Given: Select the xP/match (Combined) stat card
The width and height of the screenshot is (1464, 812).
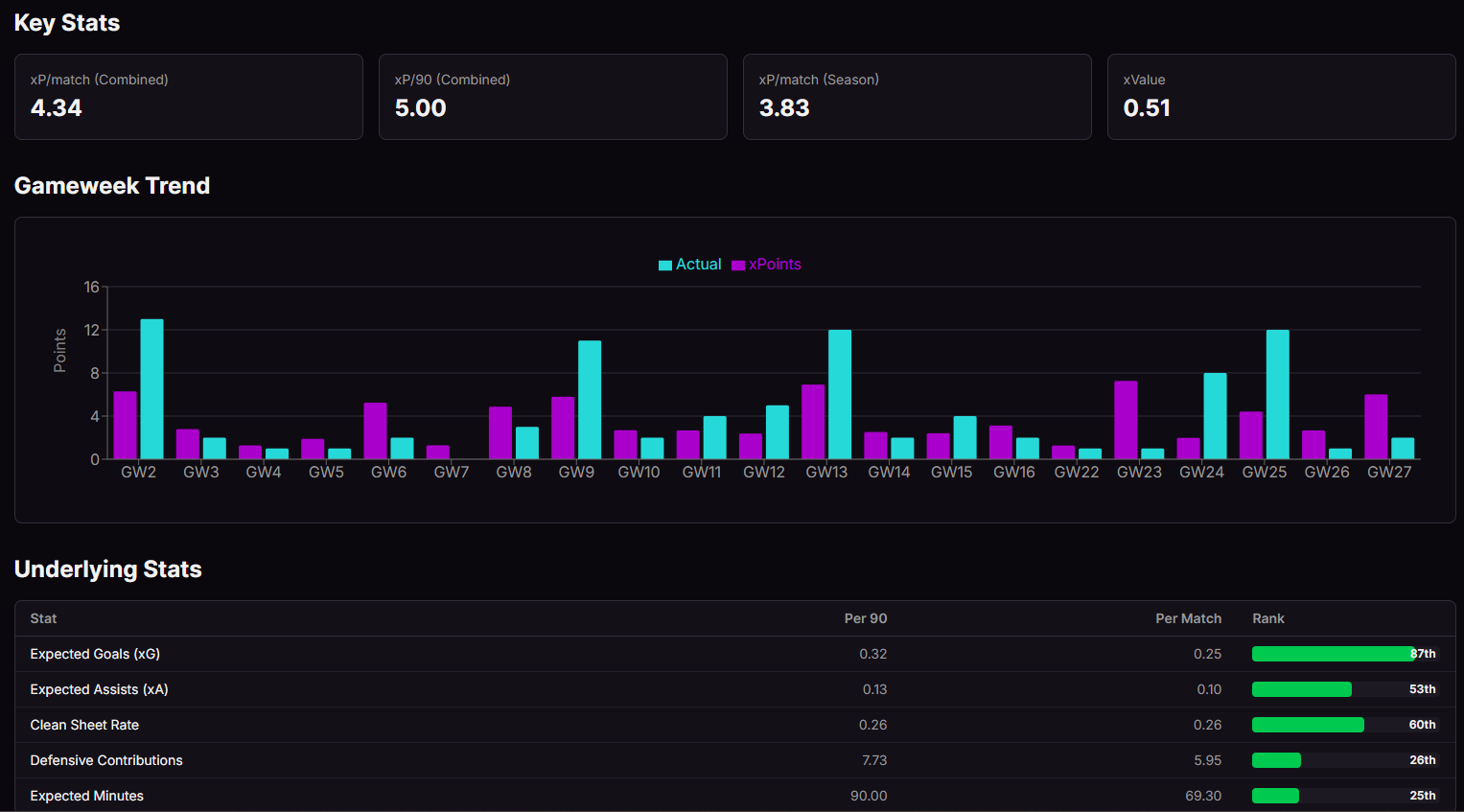Looking at the screenshot, I should click(188, 97).
